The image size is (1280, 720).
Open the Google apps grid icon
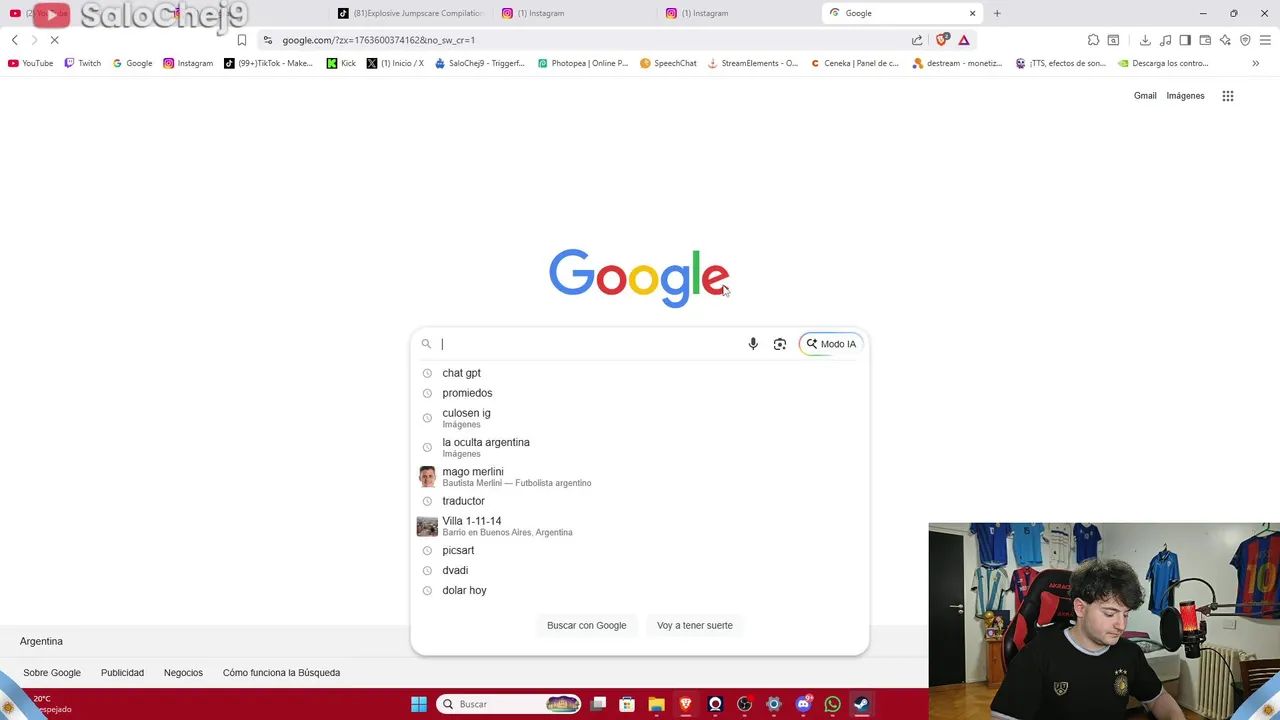coord(1228,96)
